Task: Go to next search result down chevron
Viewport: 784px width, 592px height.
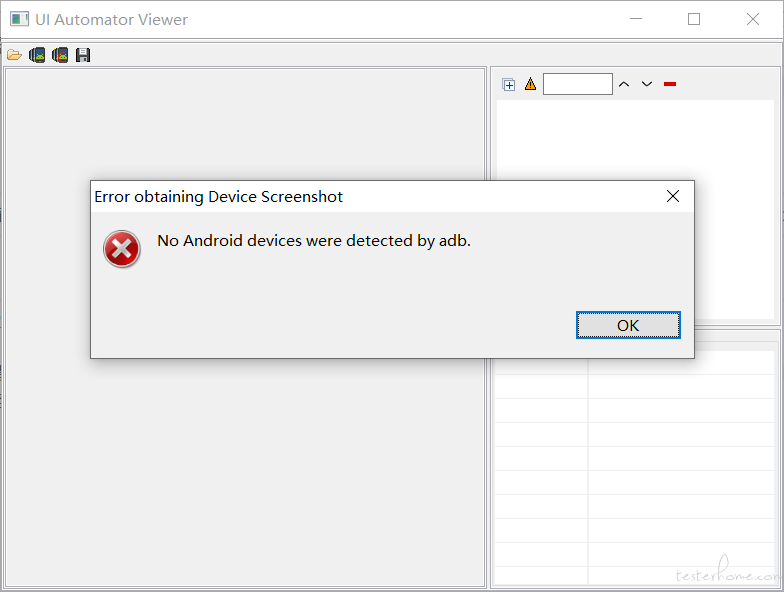Action: click(647, 84)
